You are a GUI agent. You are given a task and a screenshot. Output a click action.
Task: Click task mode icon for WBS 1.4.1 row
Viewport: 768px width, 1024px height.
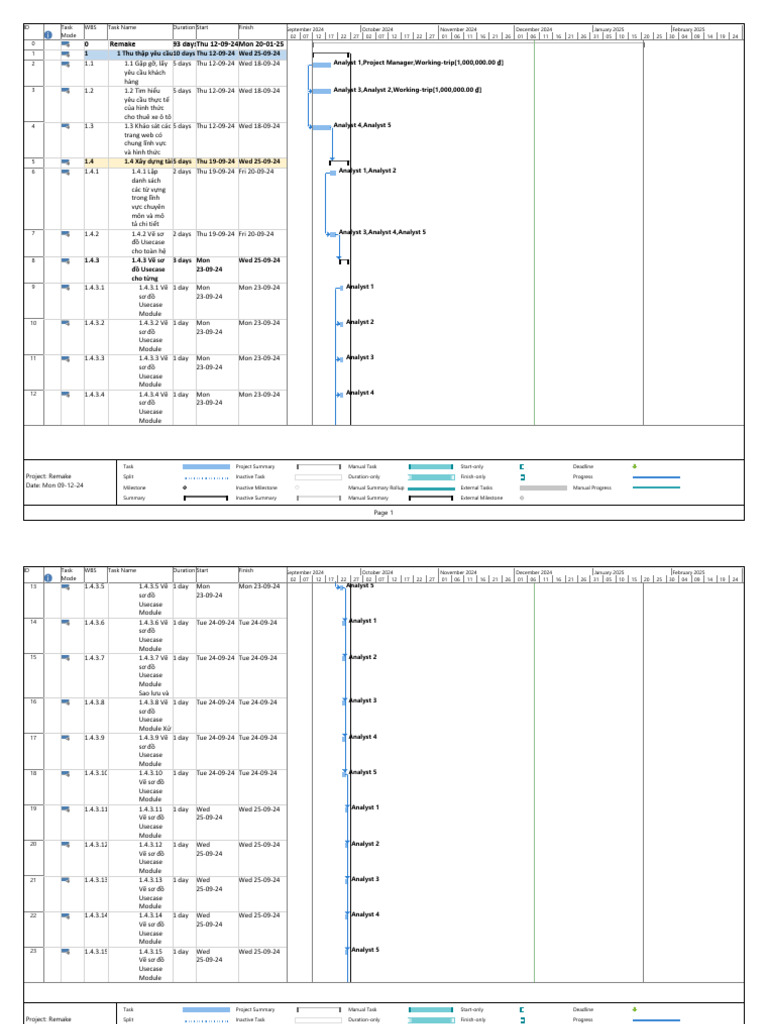pos(66,172)
